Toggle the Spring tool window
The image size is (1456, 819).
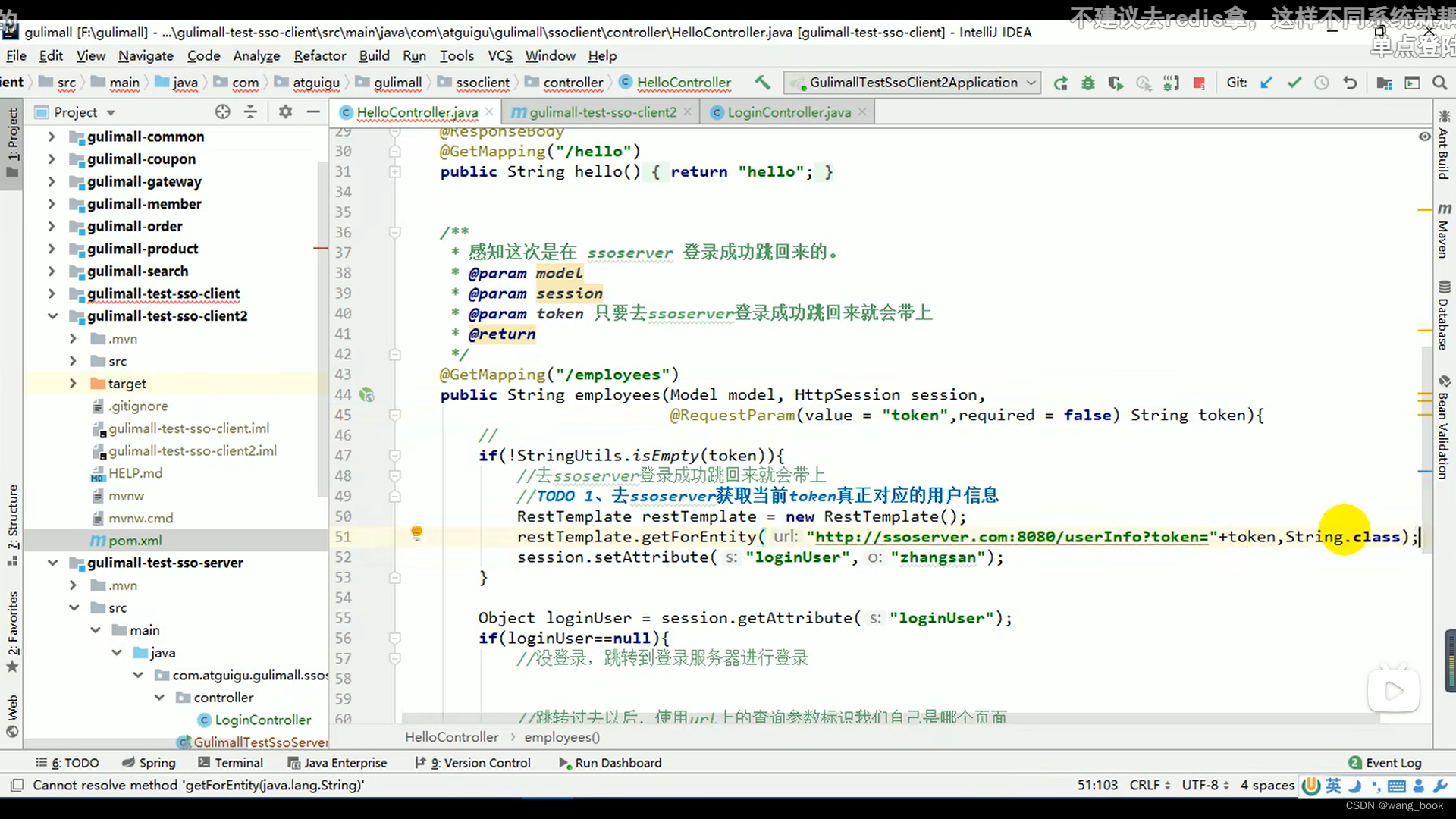click(149, 763)
